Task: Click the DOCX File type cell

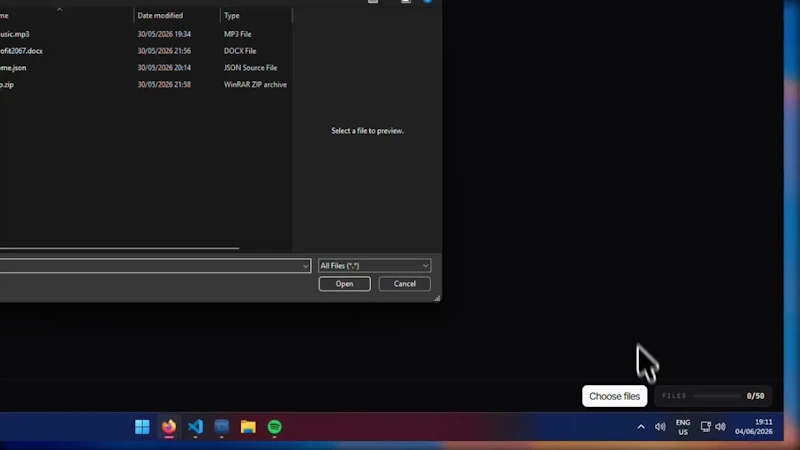Action: (x=240, y=51)
